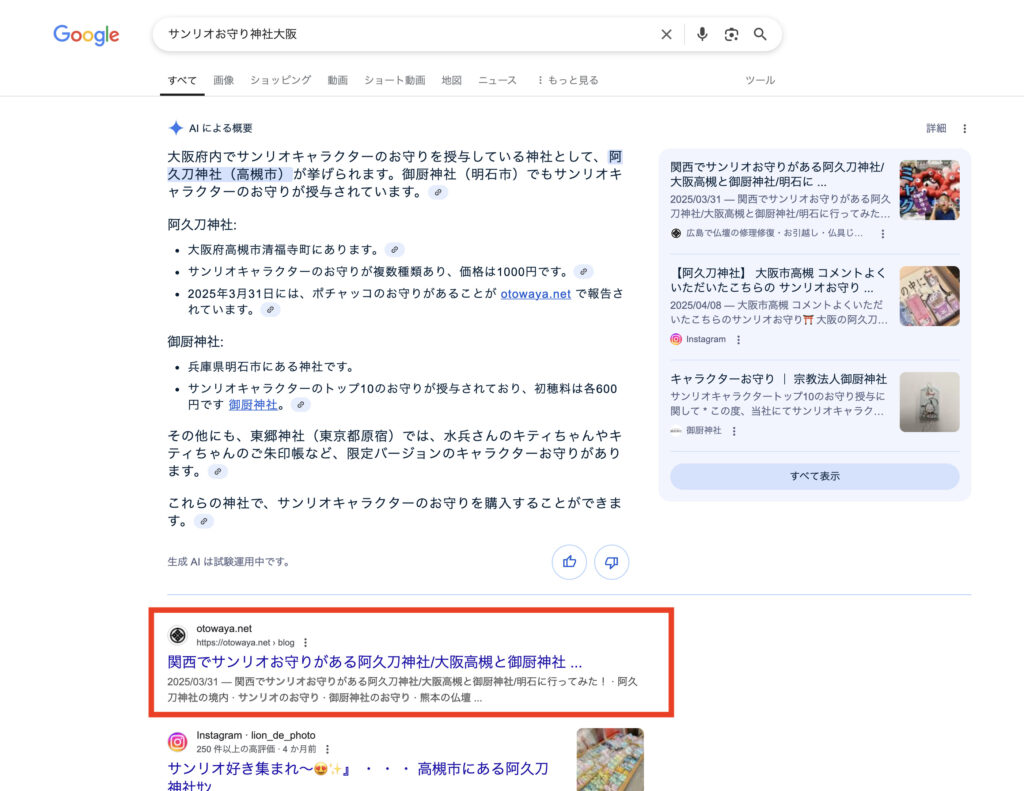
Task: Open thumbnail of the 【阿久刀神社】 Instagram source card
Action: point(929,296)
